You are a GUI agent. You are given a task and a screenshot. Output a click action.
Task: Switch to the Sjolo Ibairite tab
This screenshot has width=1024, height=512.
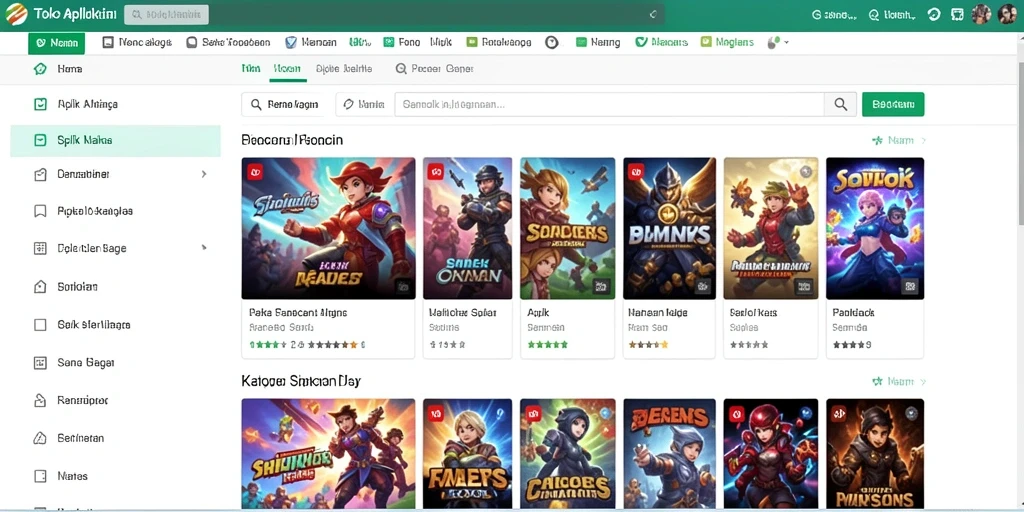click(344, 69)
